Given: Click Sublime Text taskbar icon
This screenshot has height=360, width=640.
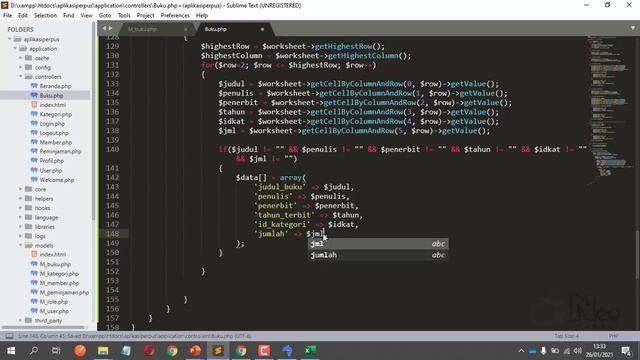Looking at the screenshot, I should click(x=218, y=351).
